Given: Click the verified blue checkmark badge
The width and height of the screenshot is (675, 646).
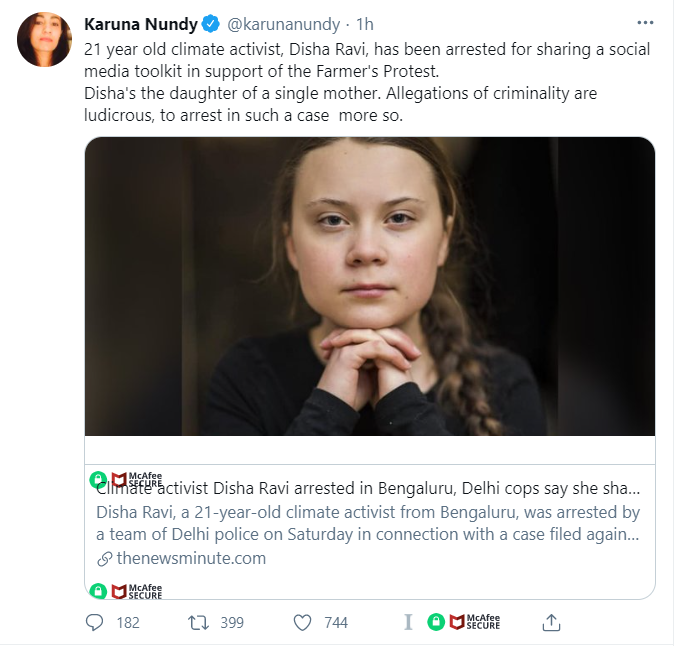Looking at the screenshot, I should [212, 23].
